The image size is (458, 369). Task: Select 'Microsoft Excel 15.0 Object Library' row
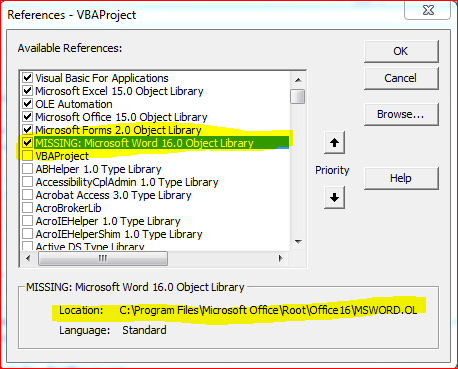pos(119,91)
